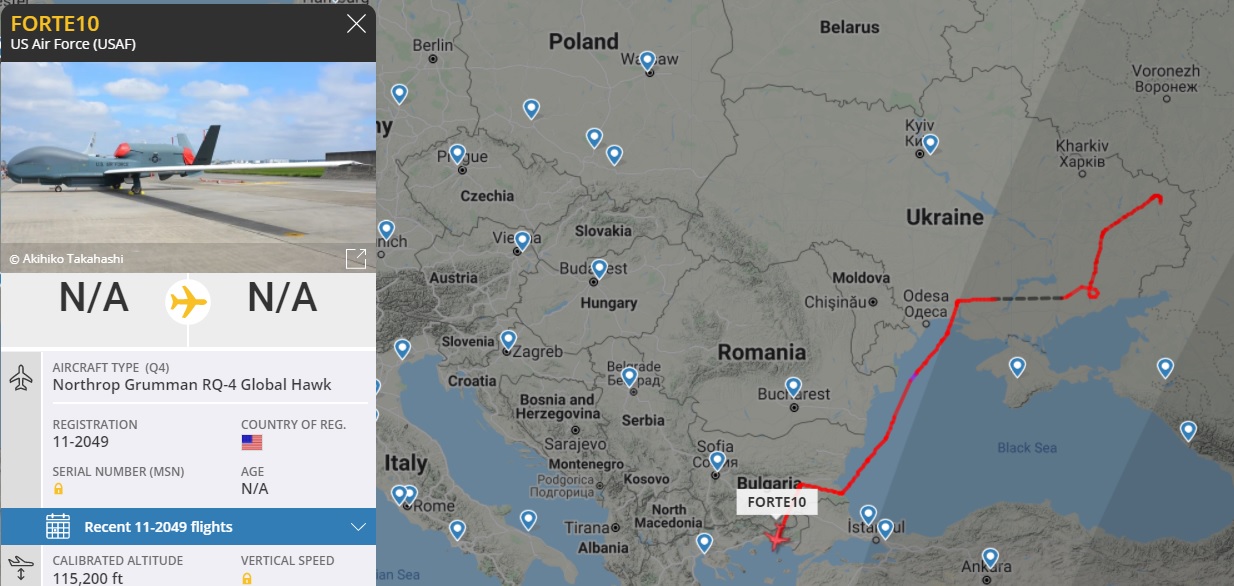Click the vertical speed lock icon
Viewport: 1234px width, 586px height.
pyautogui.click(x=246, y=578)
